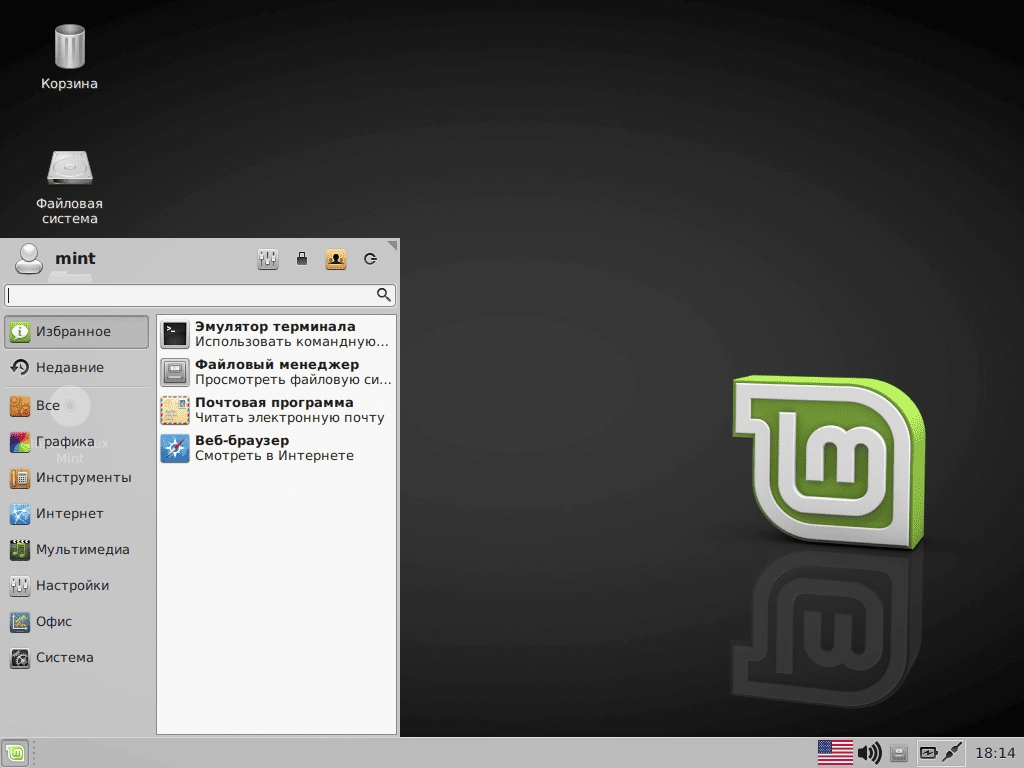Click the mint username label
The width and height of the screenshot is (1024, 768).
coord(75,259)
